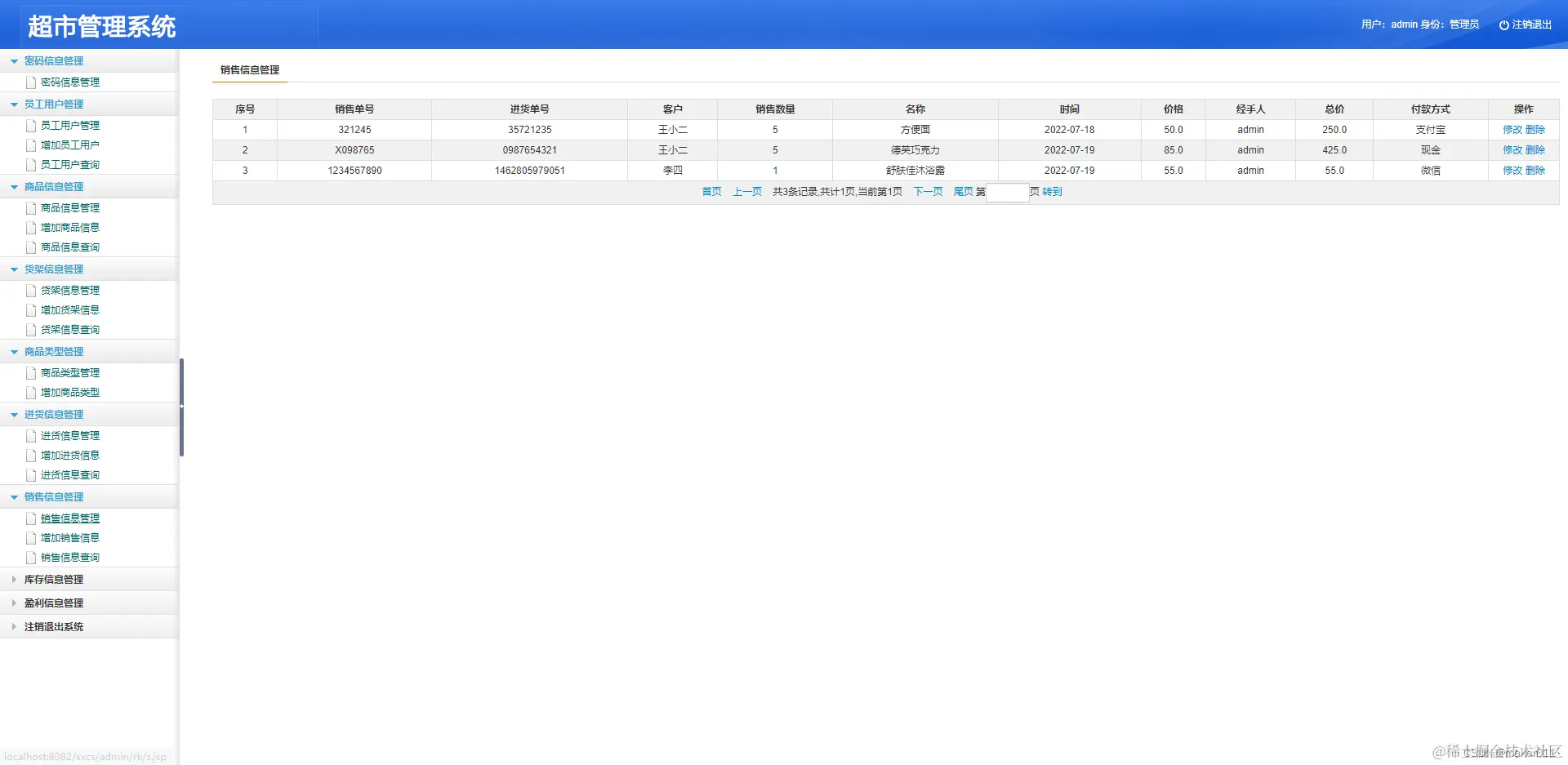
Task: Click the power icon beside 注销退出
Action: (1503, 25)
